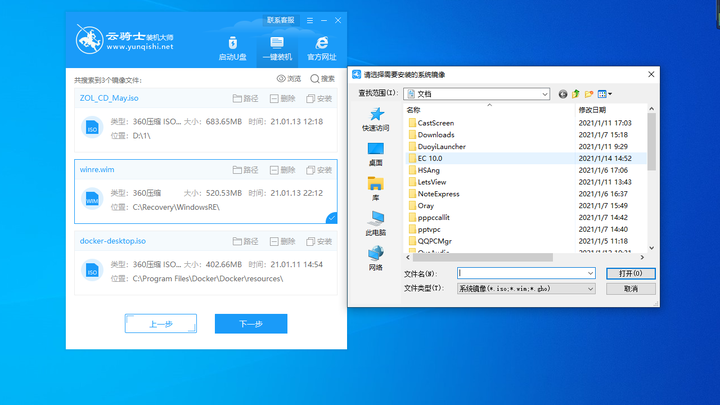Open the path of docker-desktop.iso
The image size is (720, 405).
click(245, 241)
